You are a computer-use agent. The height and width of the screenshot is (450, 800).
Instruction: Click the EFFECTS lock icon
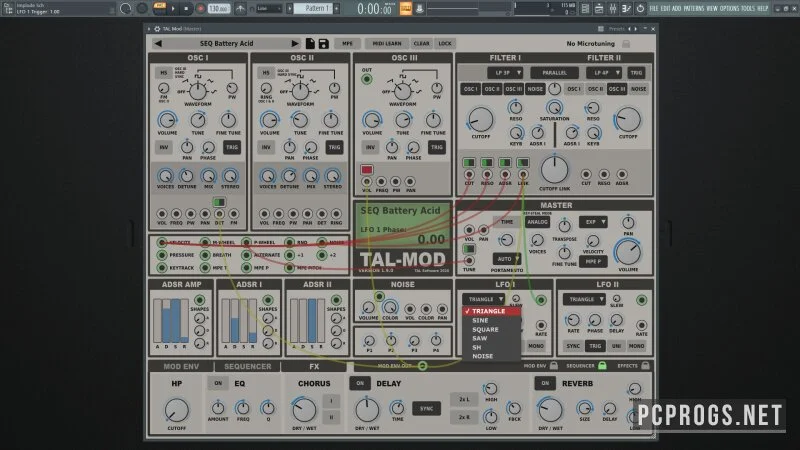coord(645,365)
